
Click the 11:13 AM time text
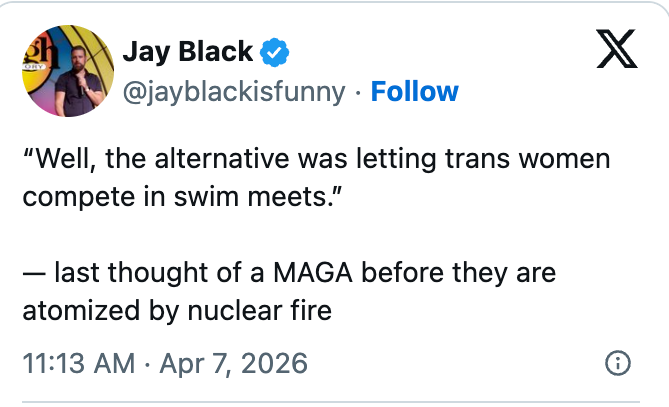click(x=77, y=362)
